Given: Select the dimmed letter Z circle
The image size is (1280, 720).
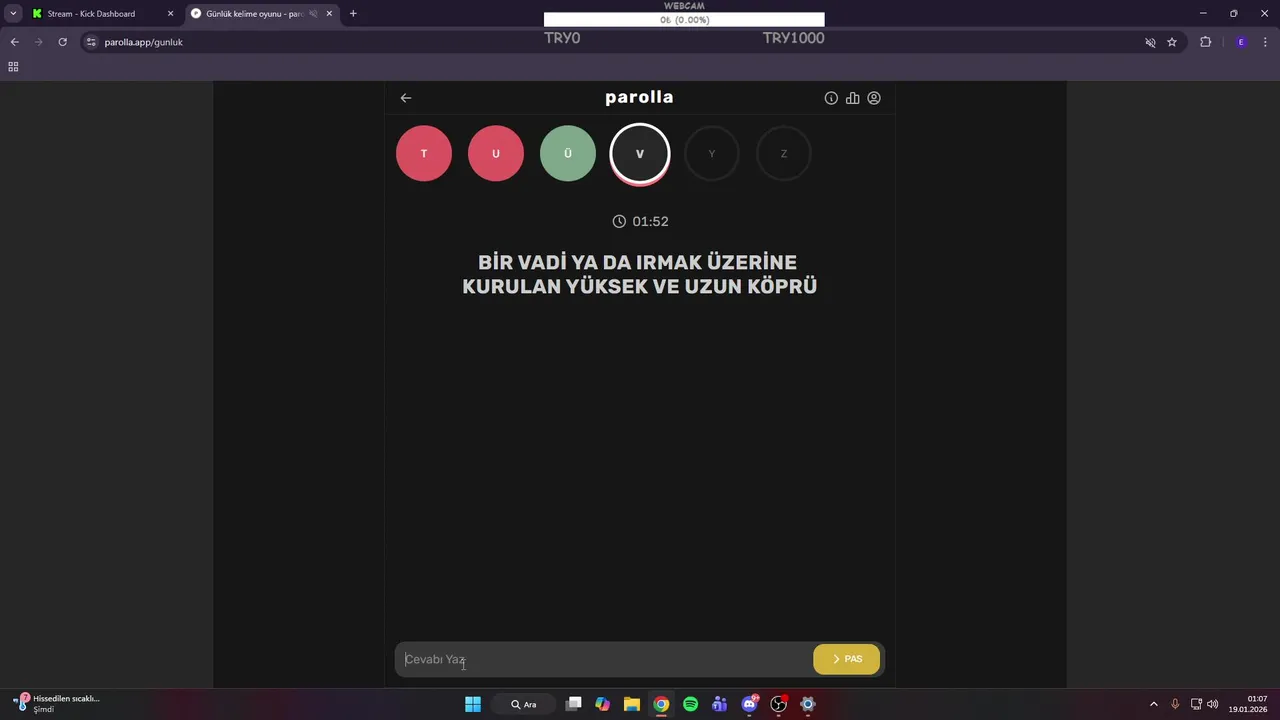Looking at the screenshot, I should point(784,153).
